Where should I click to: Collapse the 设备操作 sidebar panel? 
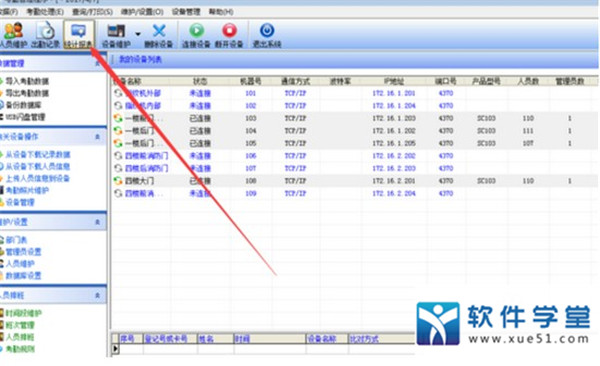click(x=98, y=137)
